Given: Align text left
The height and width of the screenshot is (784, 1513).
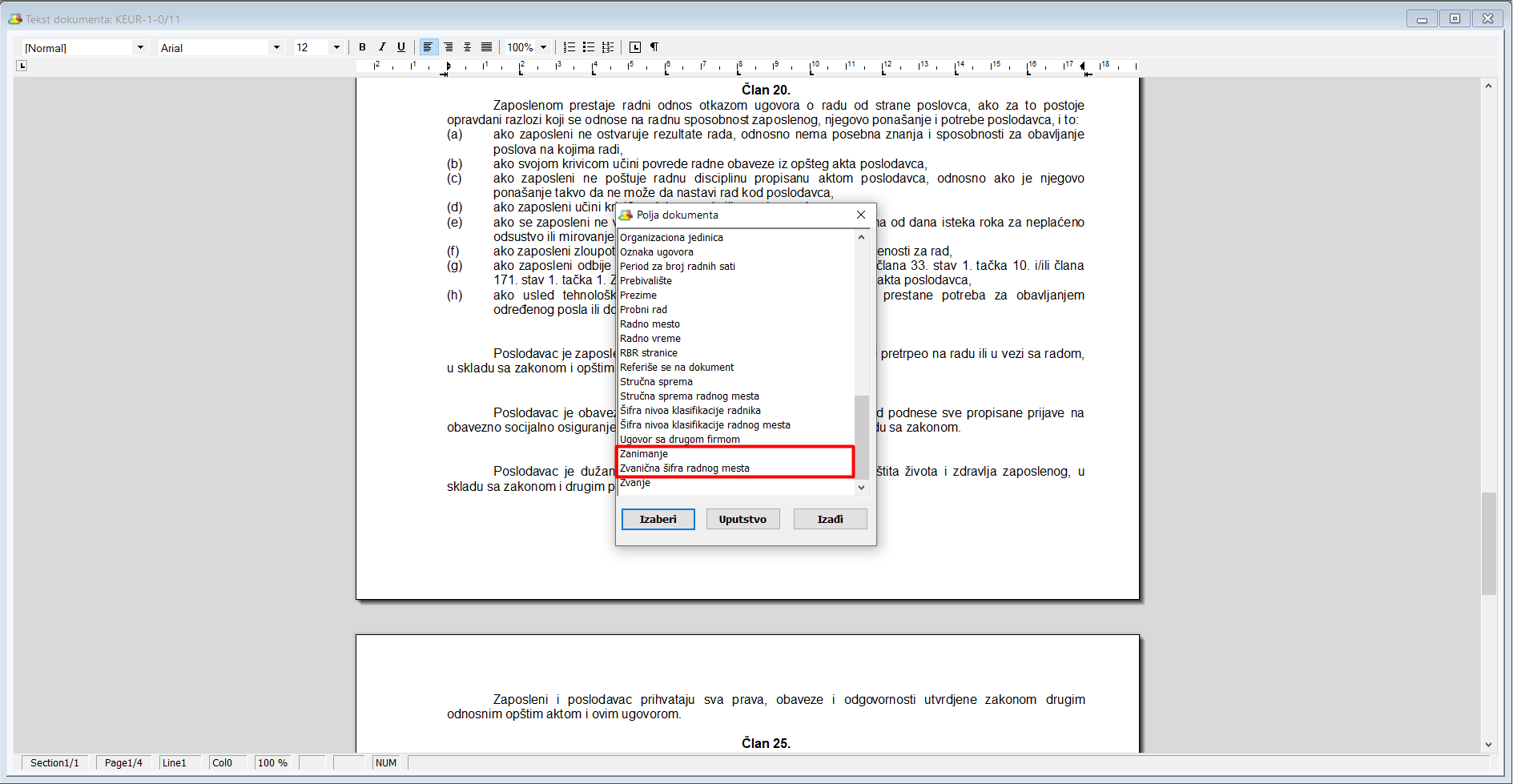Looking at the screenshot, I should click(x=428, y=47).
